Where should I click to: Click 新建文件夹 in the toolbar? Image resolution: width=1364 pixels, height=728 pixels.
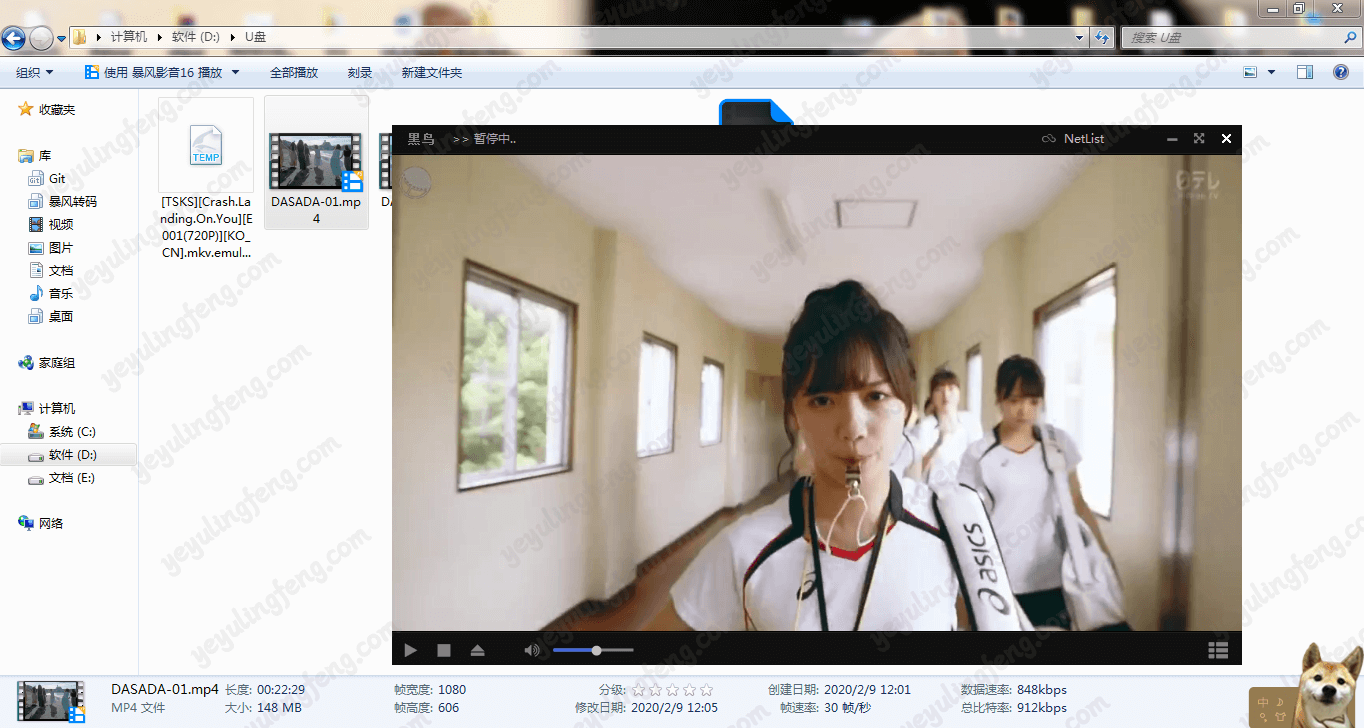tap(432, 72)
